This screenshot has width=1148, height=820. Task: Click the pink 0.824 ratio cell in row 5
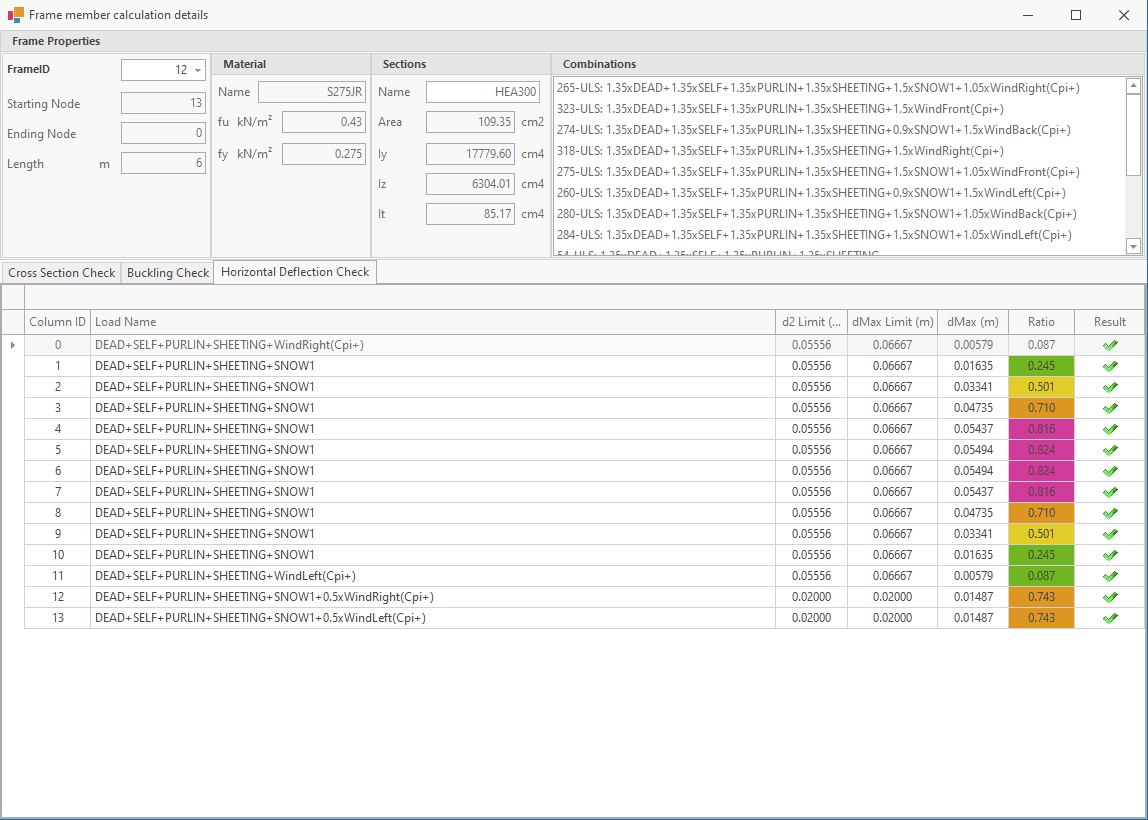1040,450
